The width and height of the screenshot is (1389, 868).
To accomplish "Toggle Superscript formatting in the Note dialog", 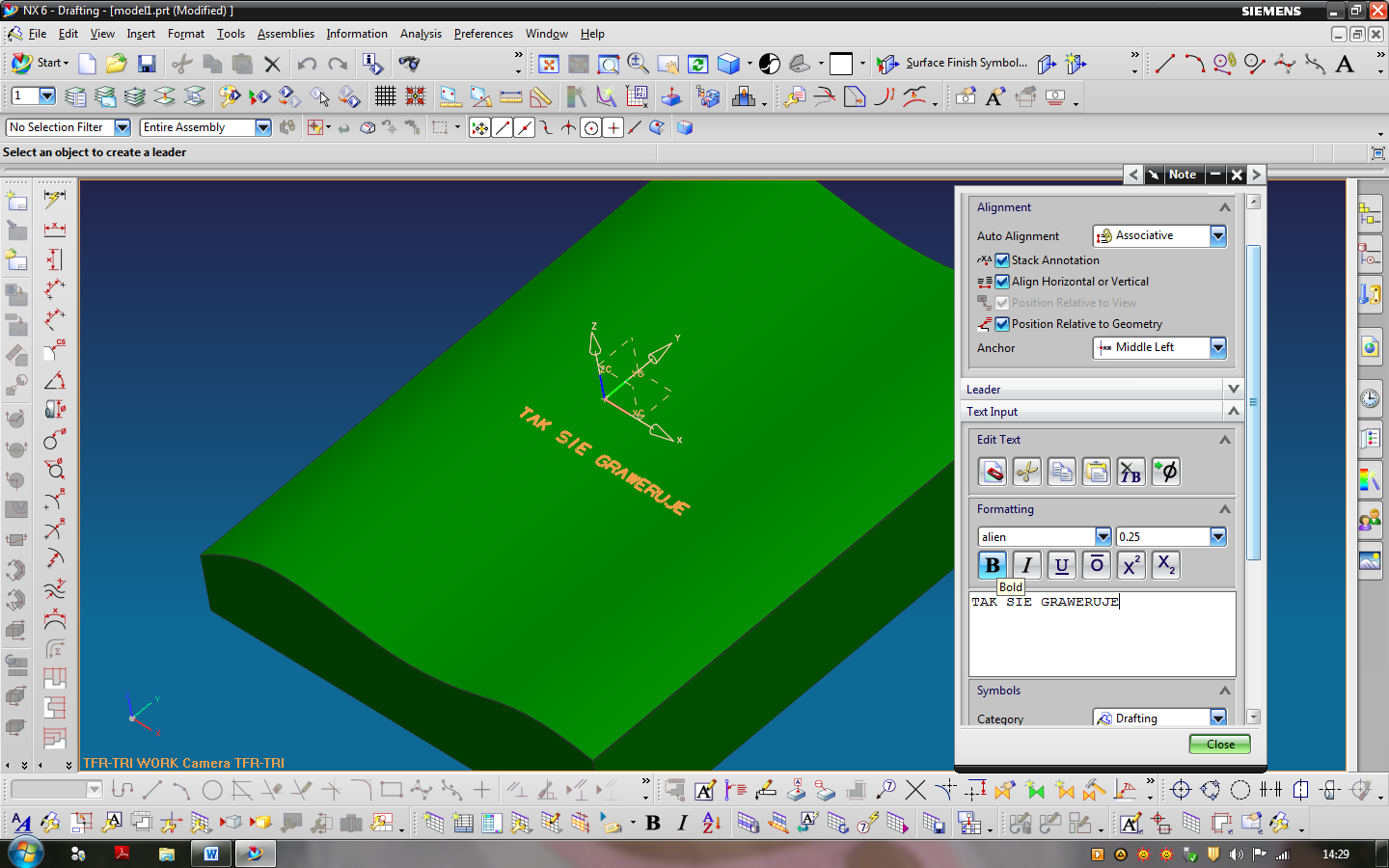I will [1131, 565].
